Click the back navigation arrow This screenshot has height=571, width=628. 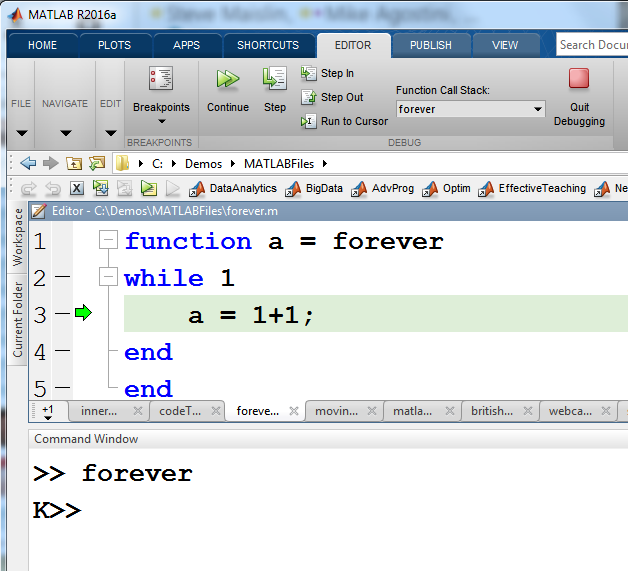pos(27,163)
